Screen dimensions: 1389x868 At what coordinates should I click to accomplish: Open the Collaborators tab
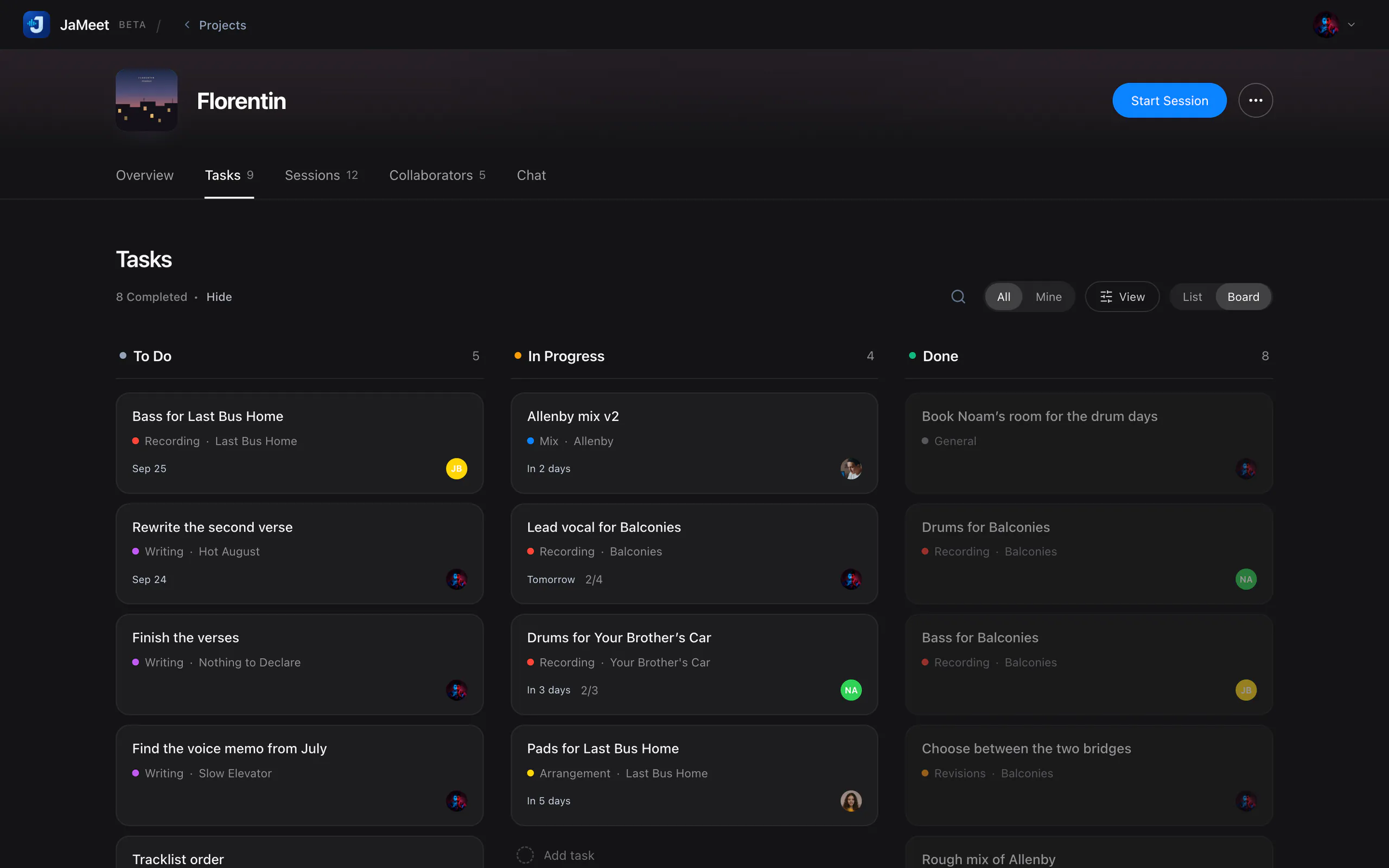point(437,175)
